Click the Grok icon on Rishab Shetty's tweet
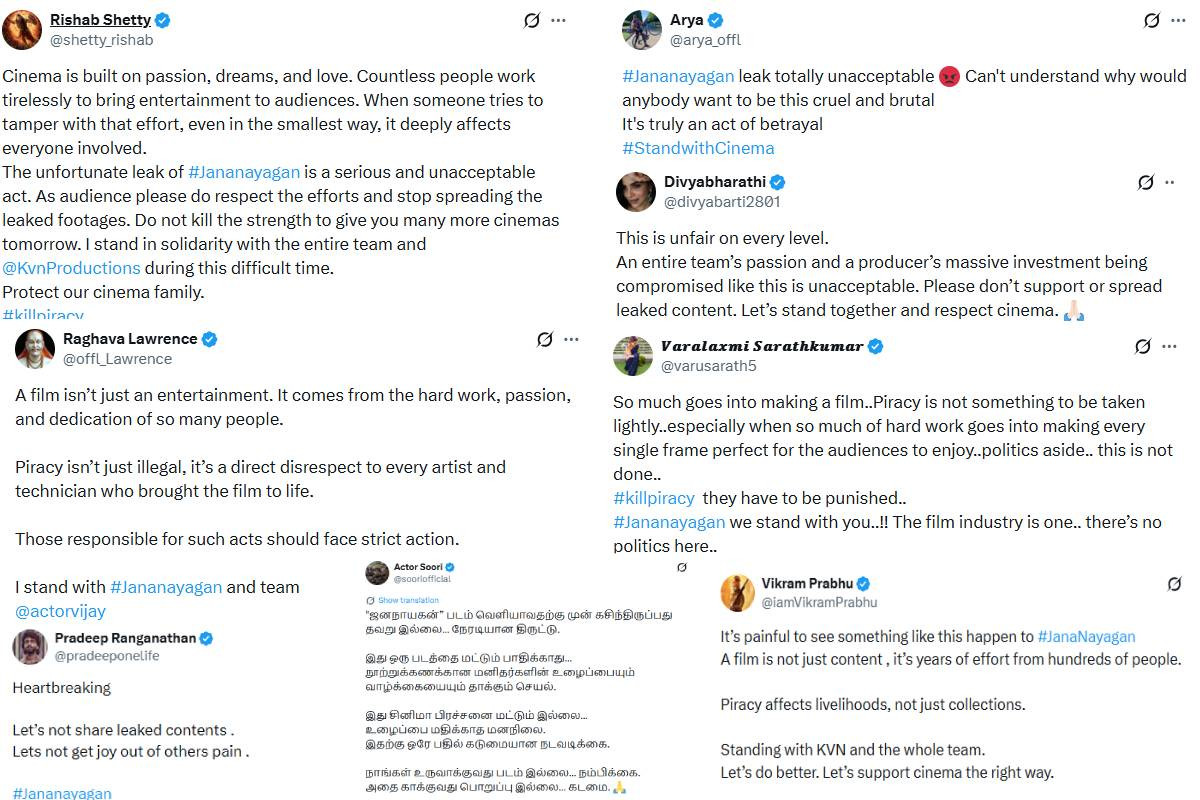Viewport: 1200px width, 800px height. point(534,20)
